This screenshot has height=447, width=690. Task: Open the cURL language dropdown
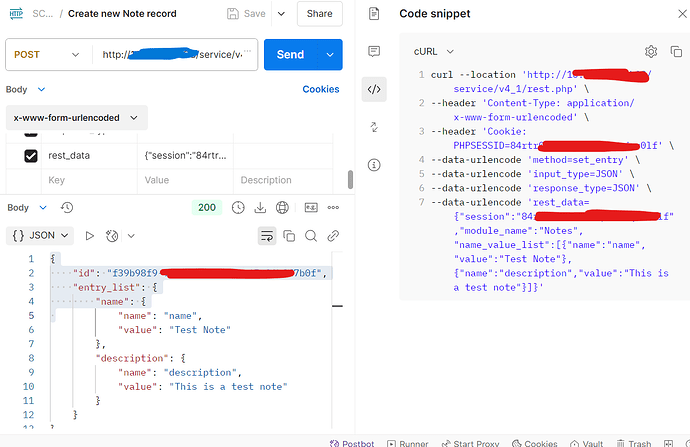(x=434, y=51)
